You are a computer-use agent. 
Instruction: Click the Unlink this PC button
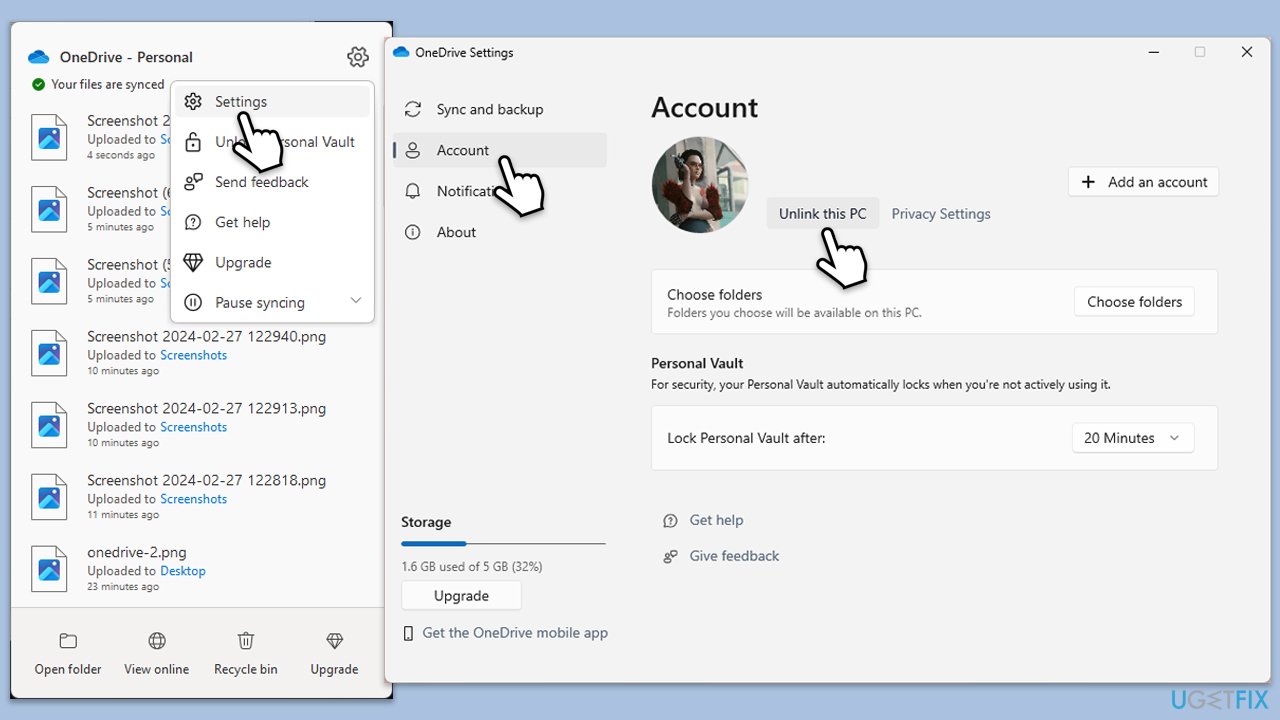(x=822, y=214)
